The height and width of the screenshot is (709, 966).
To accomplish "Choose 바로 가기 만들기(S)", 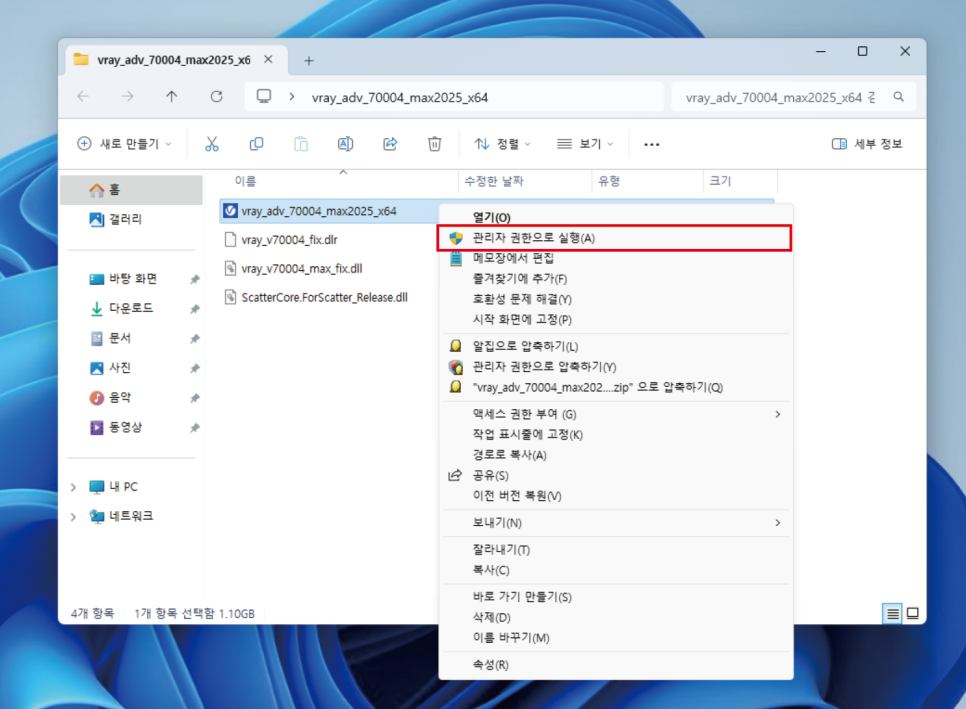I will [x=615, y=596].
